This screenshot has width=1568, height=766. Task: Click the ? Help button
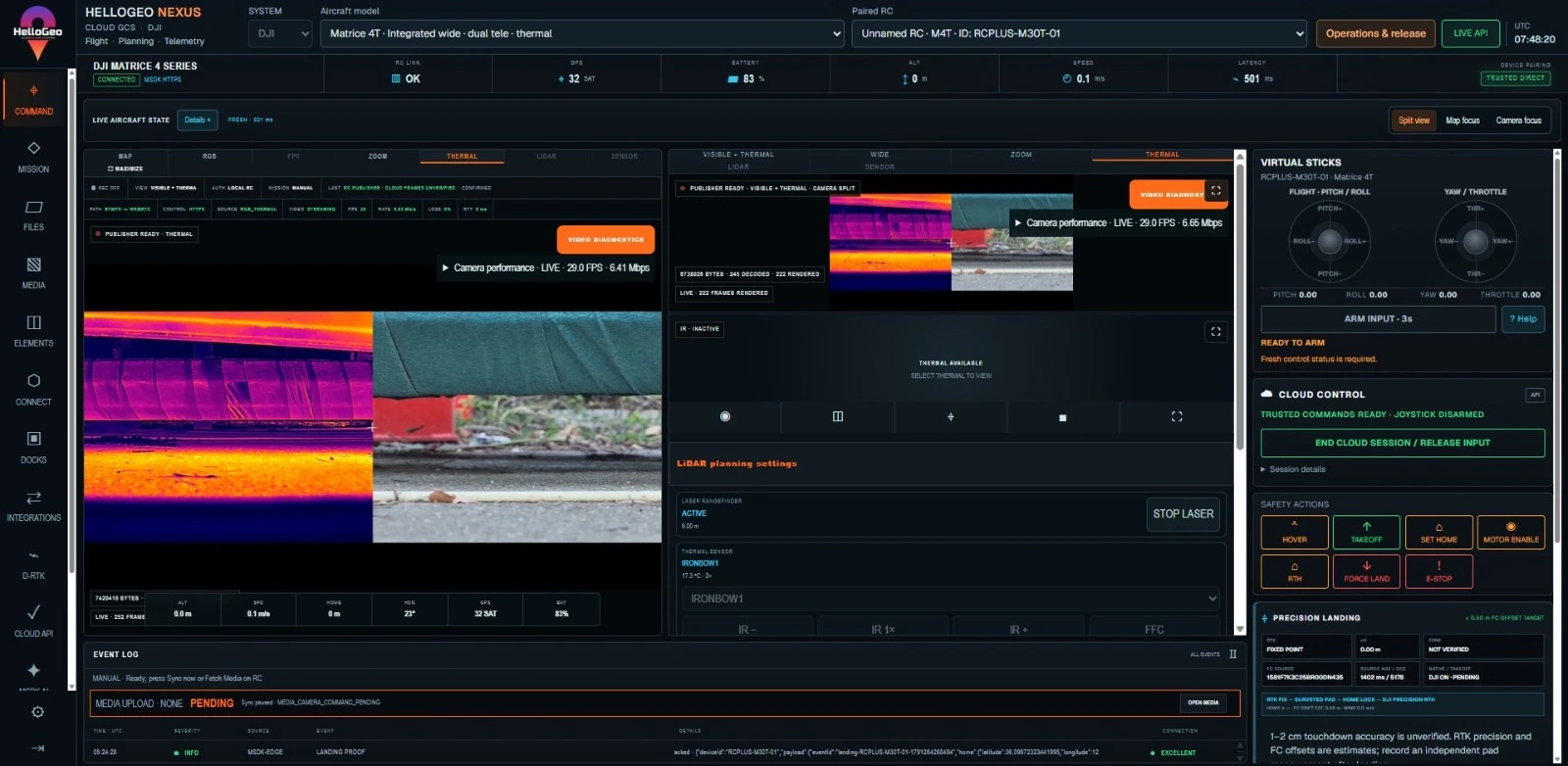coord(1523,319)
